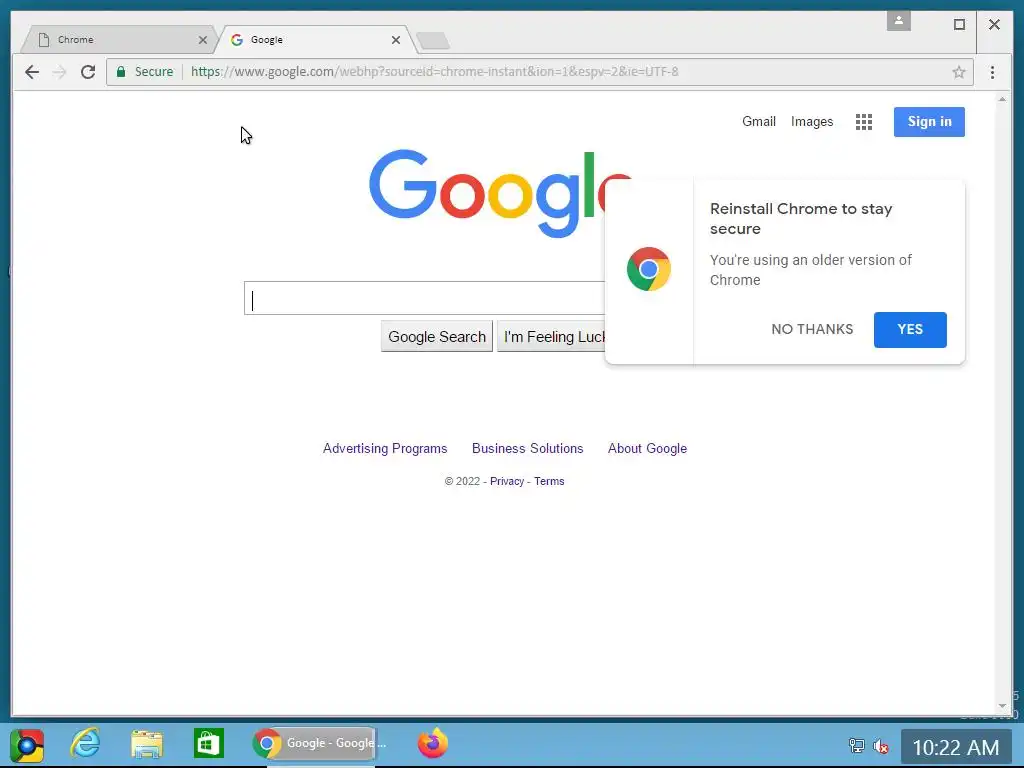Open the Gmail link
Viewport: 1024px width, 768px height.
pyautogui.click(x=758, y=121)
